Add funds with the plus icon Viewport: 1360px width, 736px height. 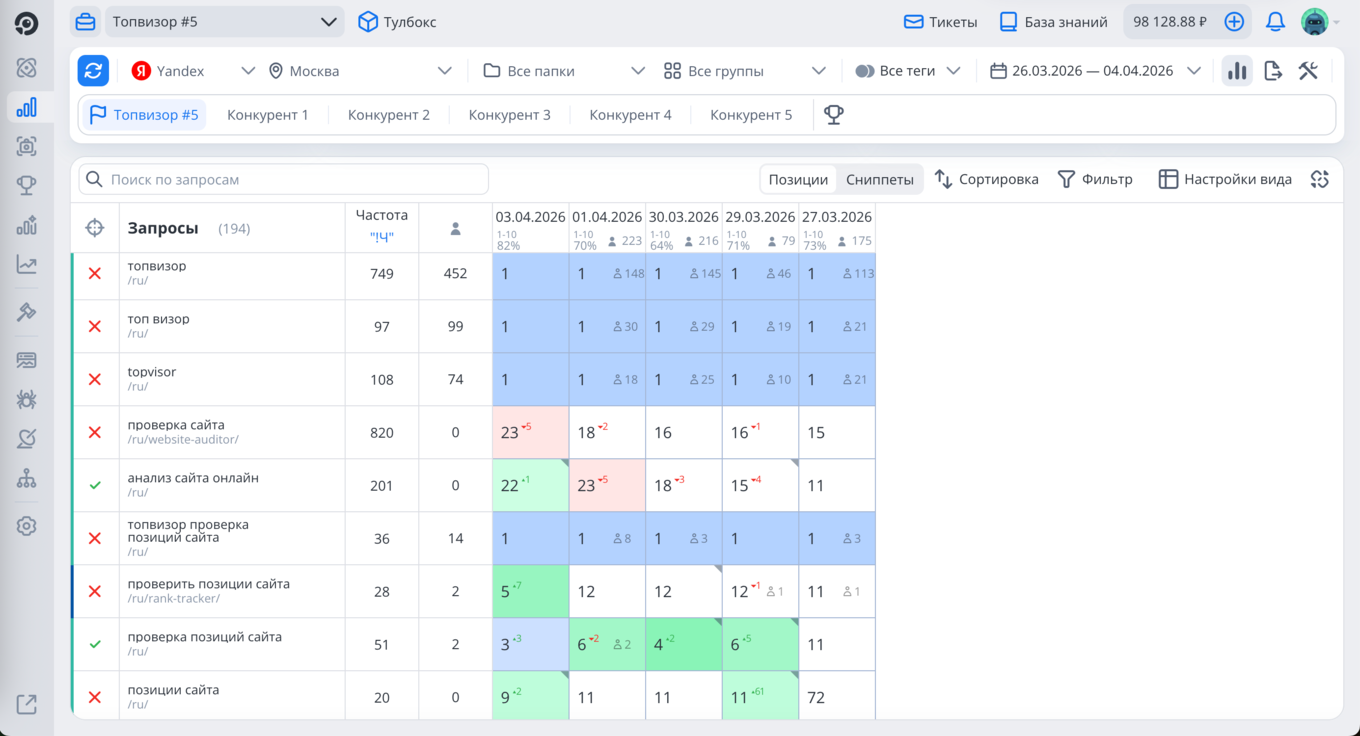[1234, 22]
